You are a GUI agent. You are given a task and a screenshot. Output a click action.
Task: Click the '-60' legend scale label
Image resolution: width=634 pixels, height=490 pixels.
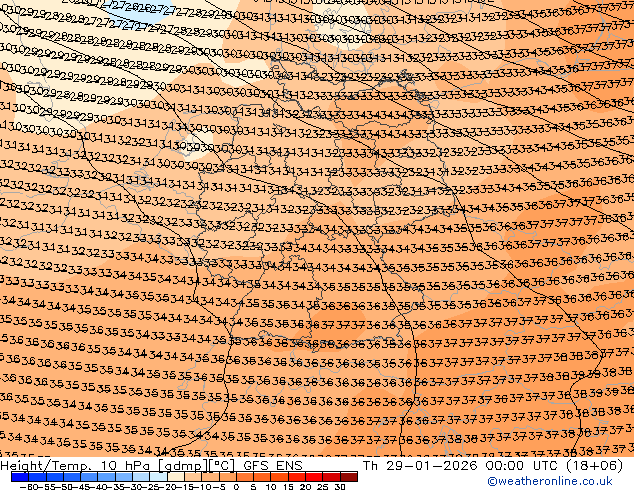pyautogui.click(x=28, y=486)
